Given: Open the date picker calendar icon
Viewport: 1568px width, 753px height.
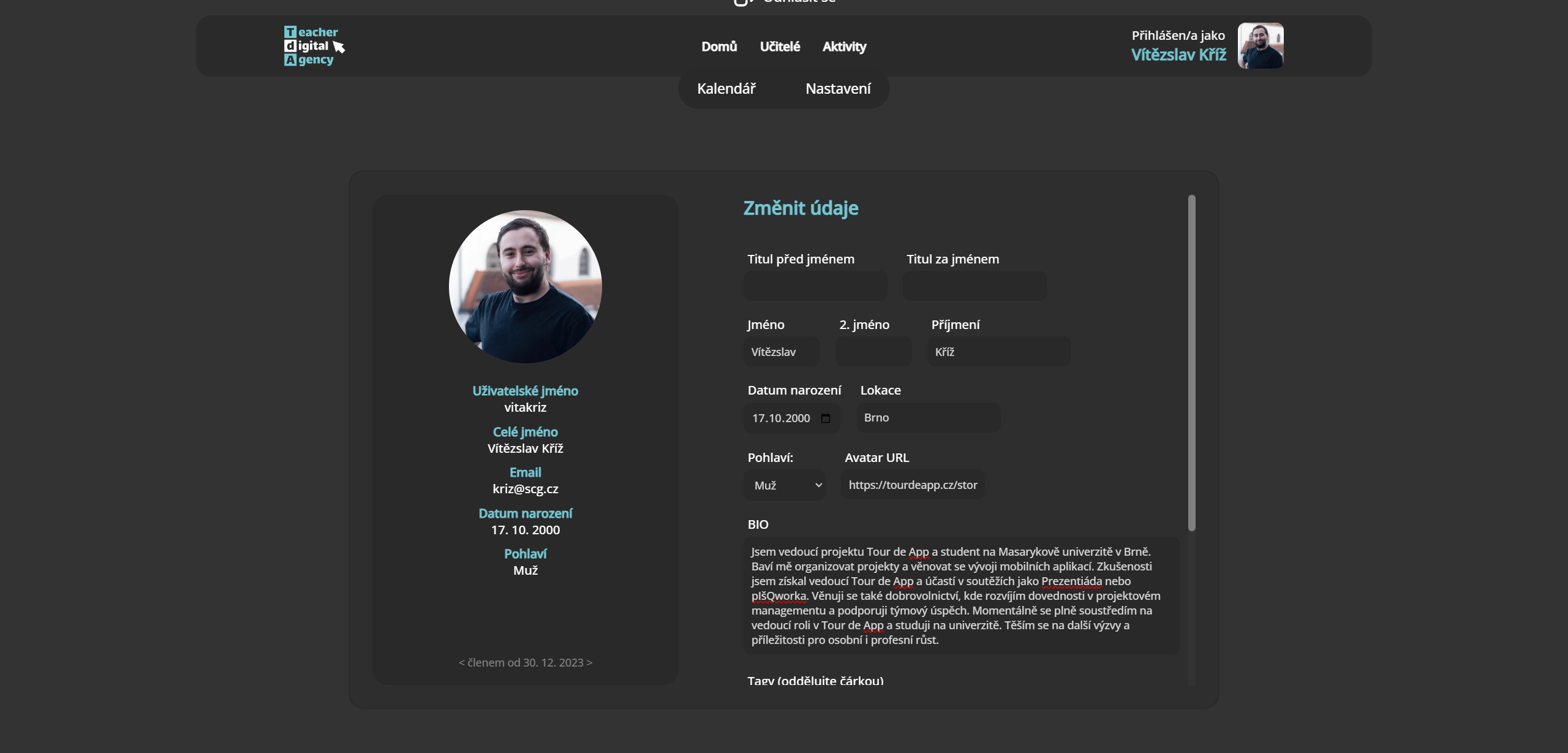Looking at the screenshot, I should tap(826, 418).
